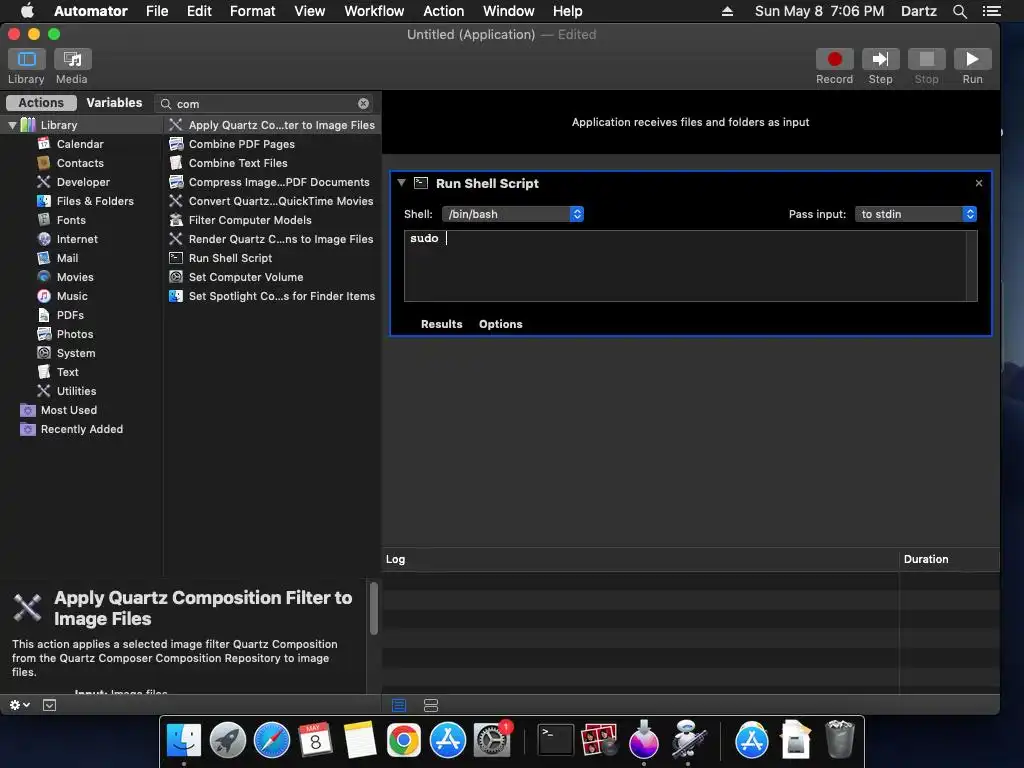
Task: Switch to the Actions tab
Action: [x=41, y=103]
